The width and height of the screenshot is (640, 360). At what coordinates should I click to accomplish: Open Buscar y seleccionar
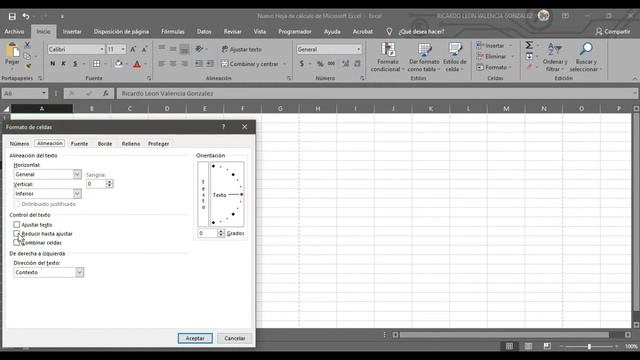[586, 57]
